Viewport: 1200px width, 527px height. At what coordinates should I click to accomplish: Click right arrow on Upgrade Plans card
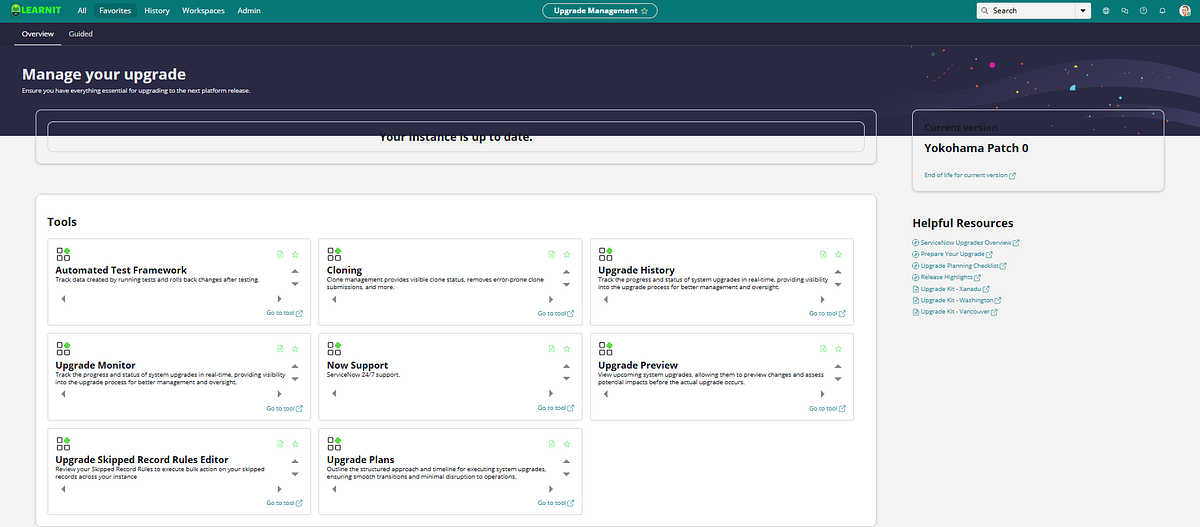[550, 489]
